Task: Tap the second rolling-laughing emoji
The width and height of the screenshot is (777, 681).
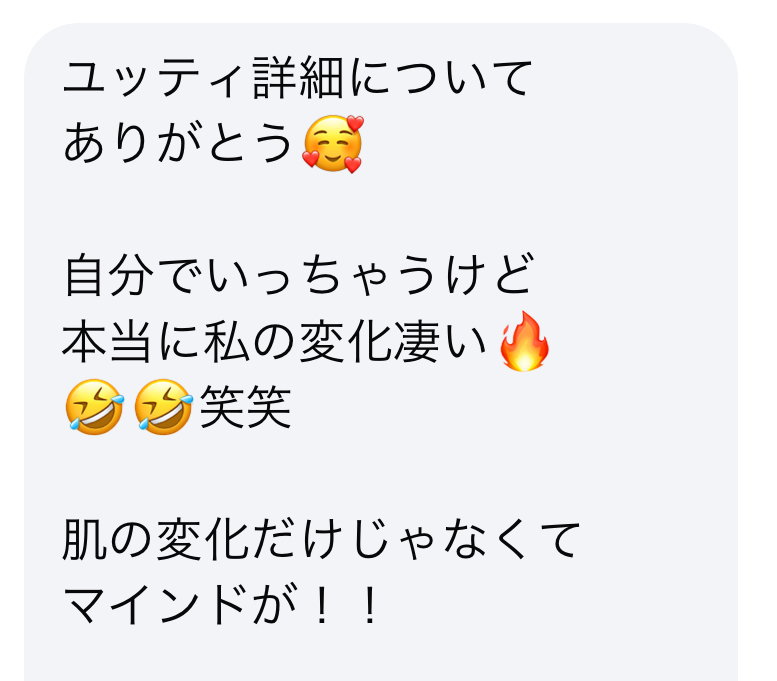Action: (164, 406)
